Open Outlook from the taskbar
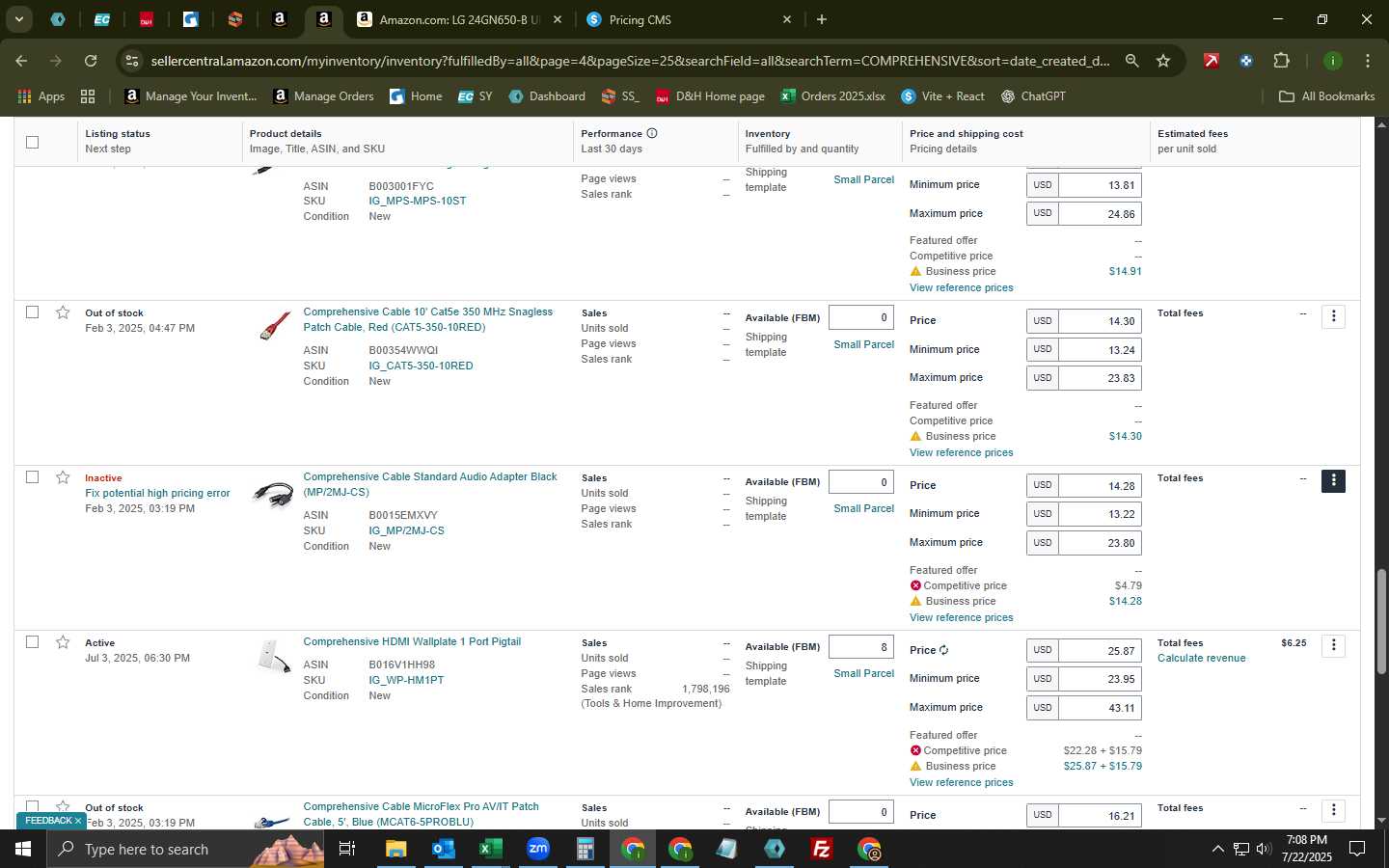 [x=443, y=849]
